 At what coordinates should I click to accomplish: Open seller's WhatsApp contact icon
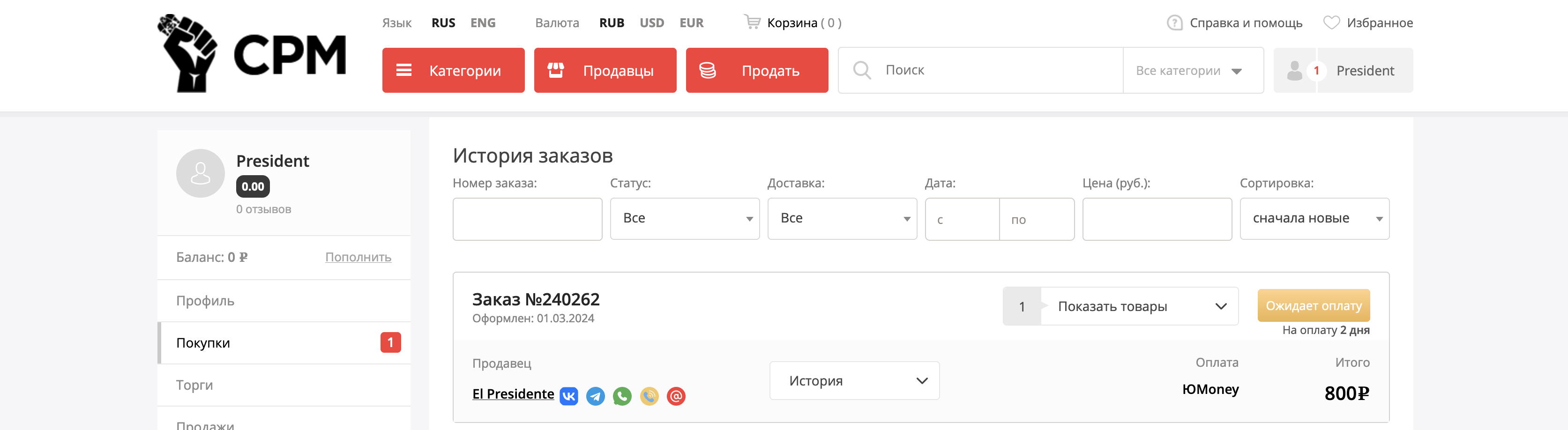pos(622,396)
